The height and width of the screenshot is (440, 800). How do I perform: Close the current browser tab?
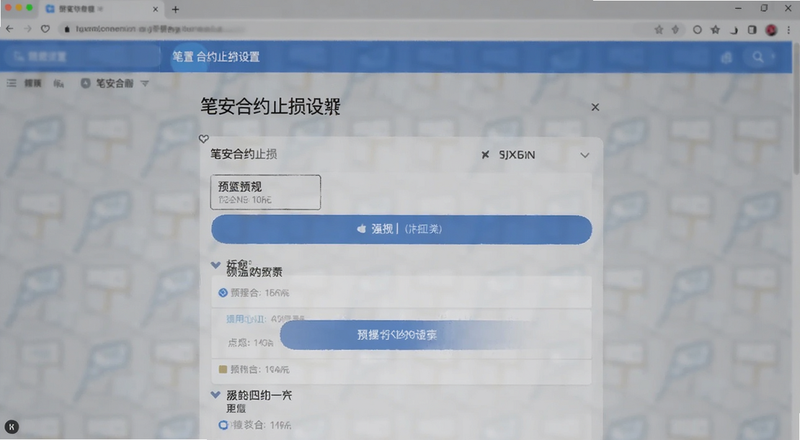point(155,9)
